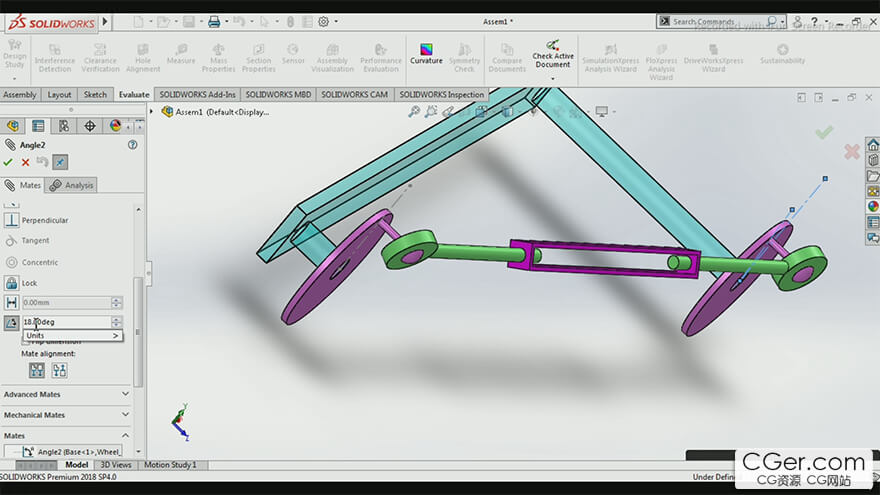The width and height of the screenshot is (880, 495).
Task: Confirm the Angle2 mate with green checkmark
Action: click(8, 162)
